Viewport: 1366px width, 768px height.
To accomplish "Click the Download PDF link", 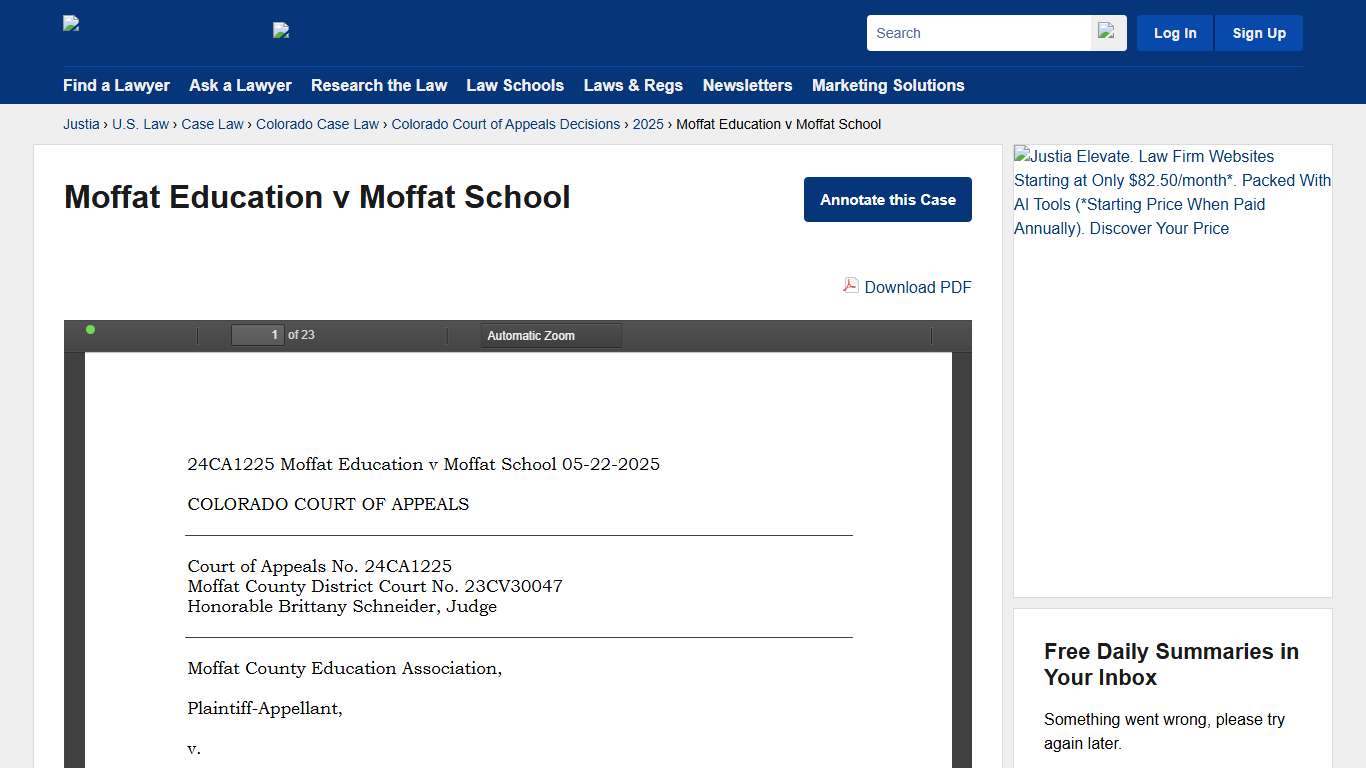I will [916, 287].
